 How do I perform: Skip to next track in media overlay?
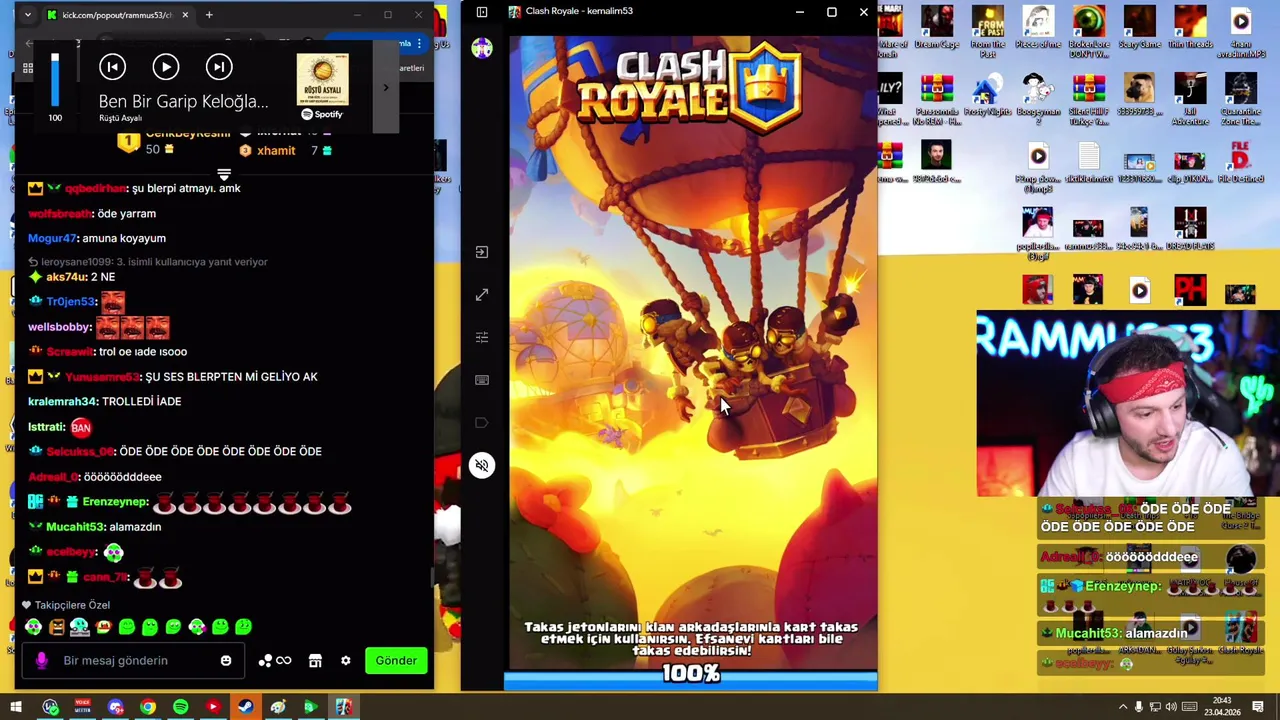[x=218, y=67]
